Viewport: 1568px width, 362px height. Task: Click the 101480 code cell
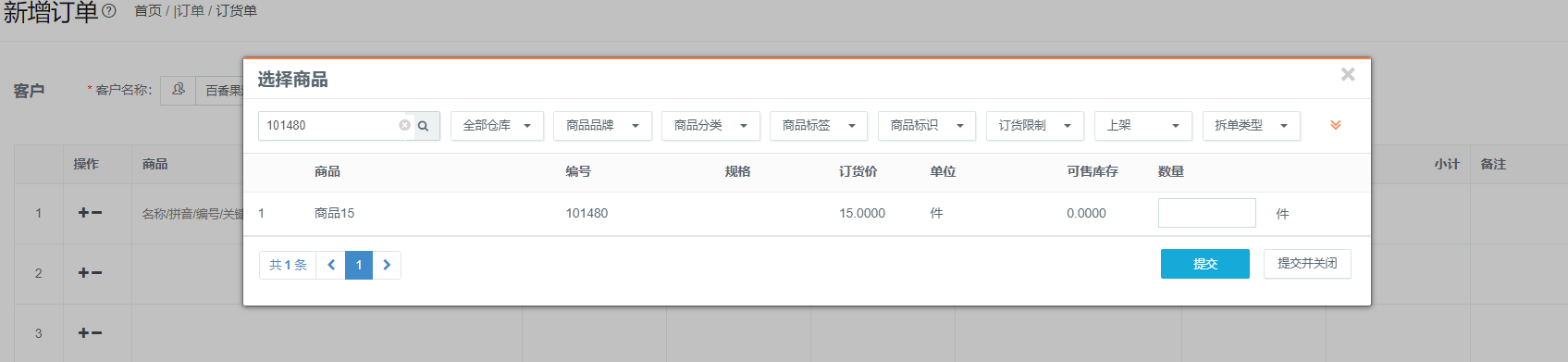tap(586, 213)
